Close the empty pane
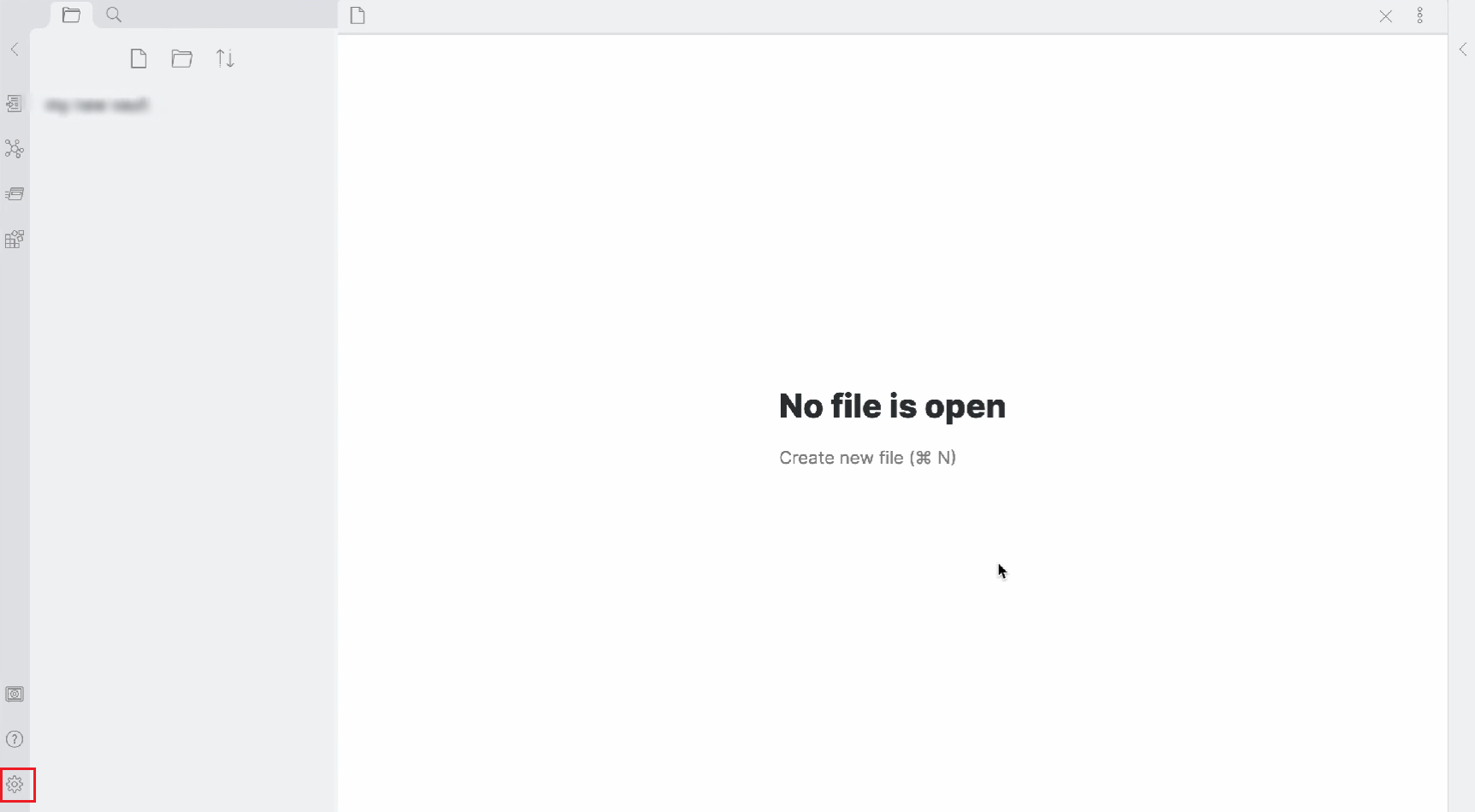The image size is (1475, 812). [1386, 16]
